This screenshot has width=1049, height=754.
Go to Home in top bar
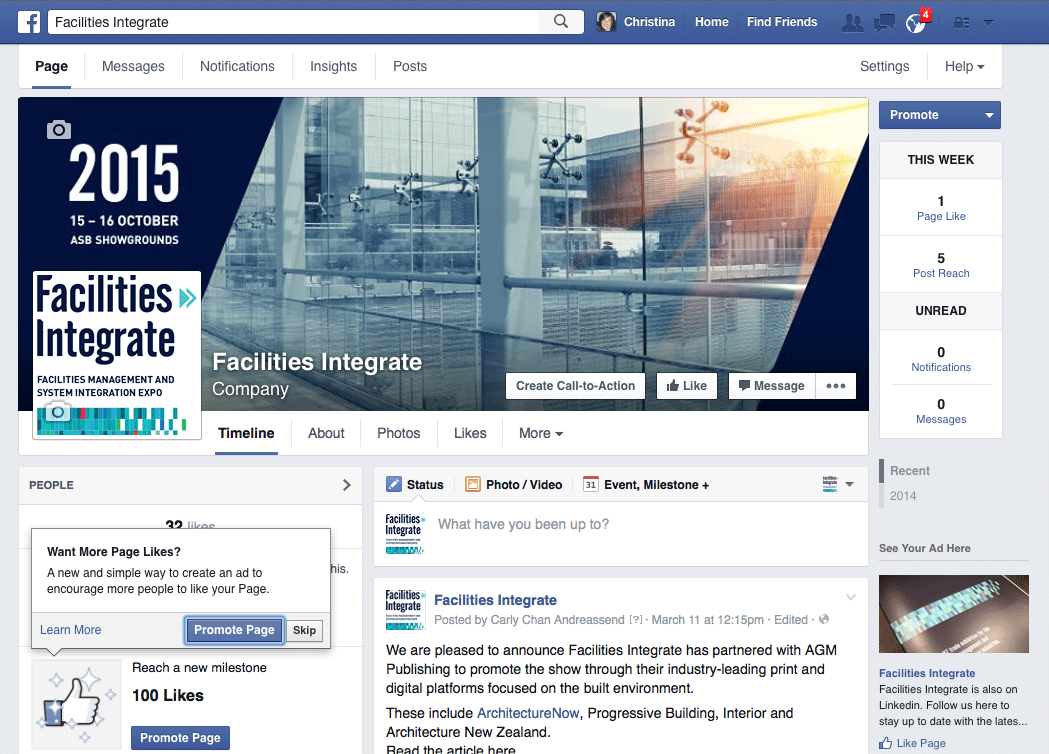coord(711,22)
